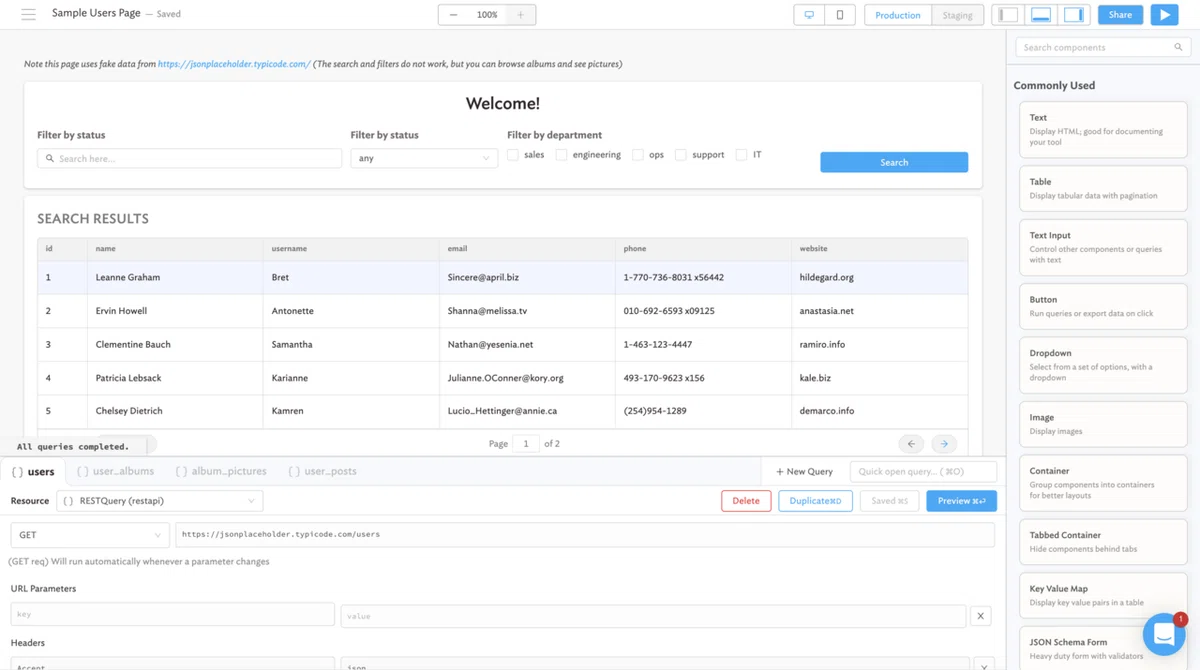The width and height of the screenshot is (1200, 670).
Task: Go to previous table page arrow
Action: coord(911,443)
